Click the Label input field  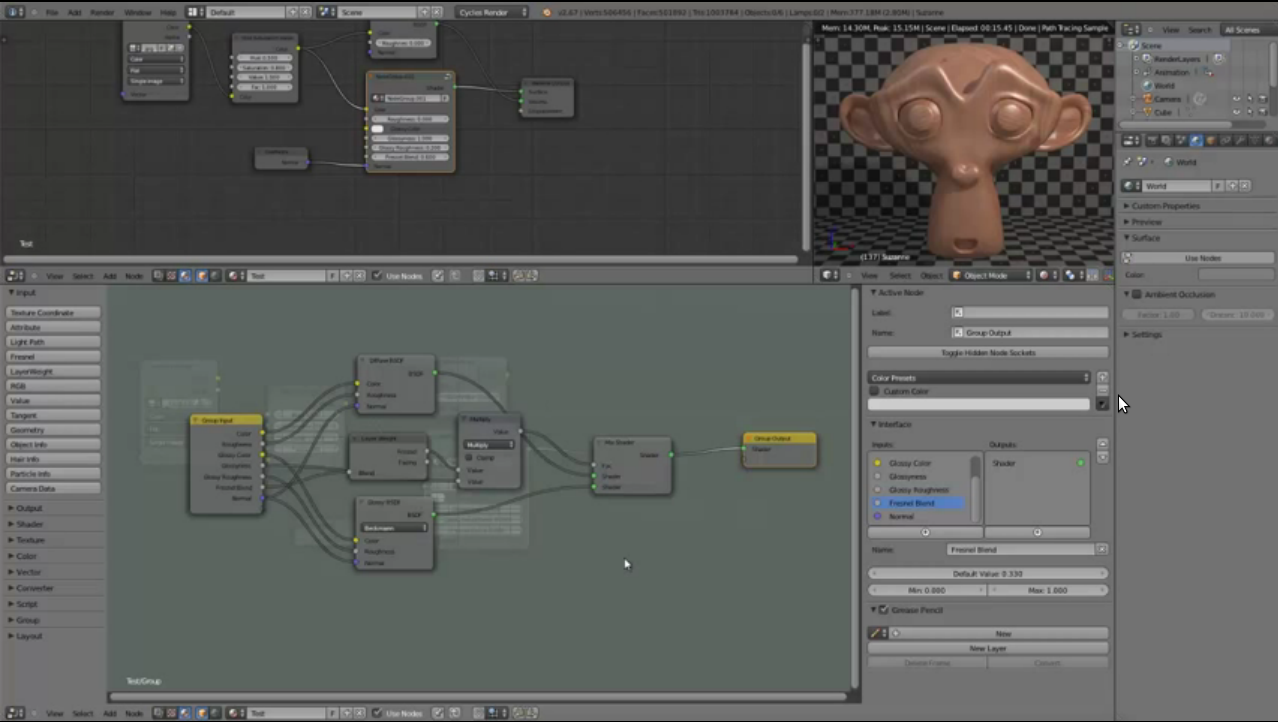click(1029, 313)
